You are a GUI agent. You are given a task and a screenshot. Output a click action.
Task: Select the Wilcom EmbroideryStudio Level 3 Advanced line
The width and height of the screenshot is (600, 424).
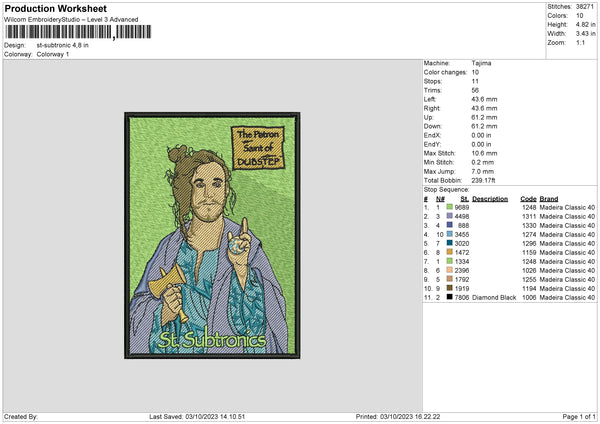tap(71, 20)
